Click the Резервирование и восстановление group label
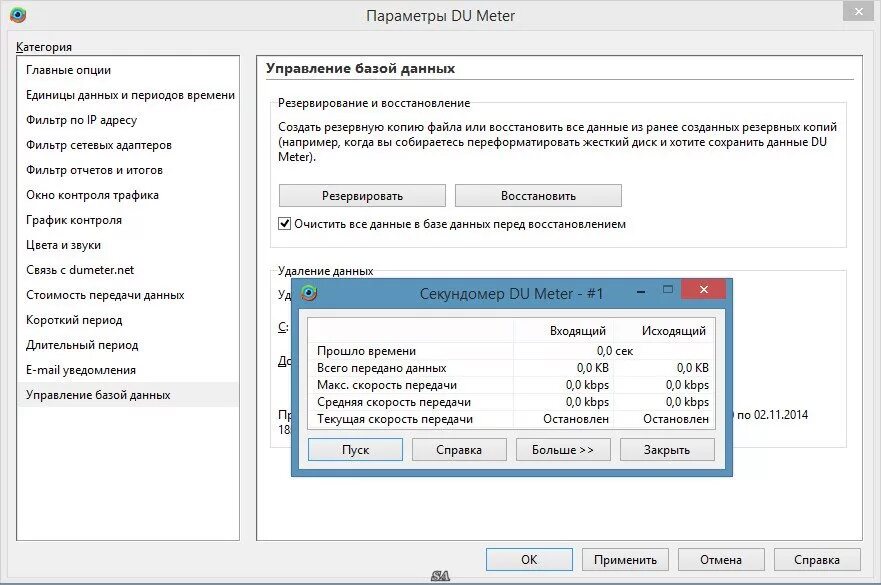The image size is (881, 585). [x=374, y=103]
